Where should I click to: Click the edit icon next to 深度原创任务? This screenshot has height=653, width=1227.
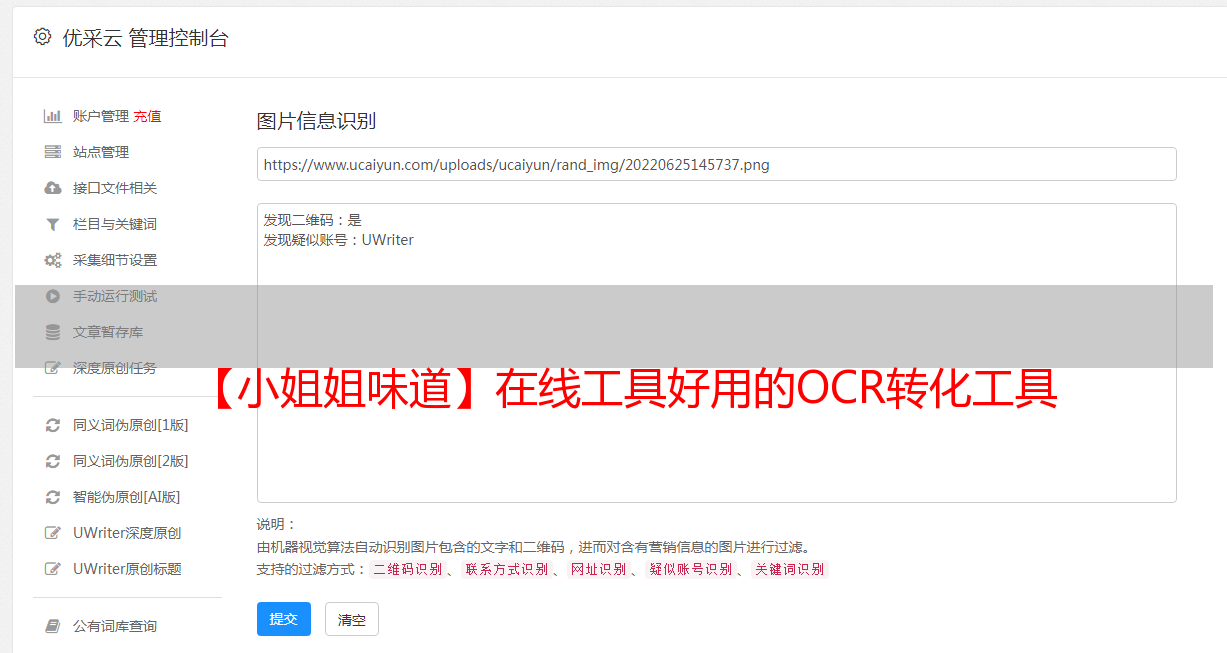(x=53, y=368)
